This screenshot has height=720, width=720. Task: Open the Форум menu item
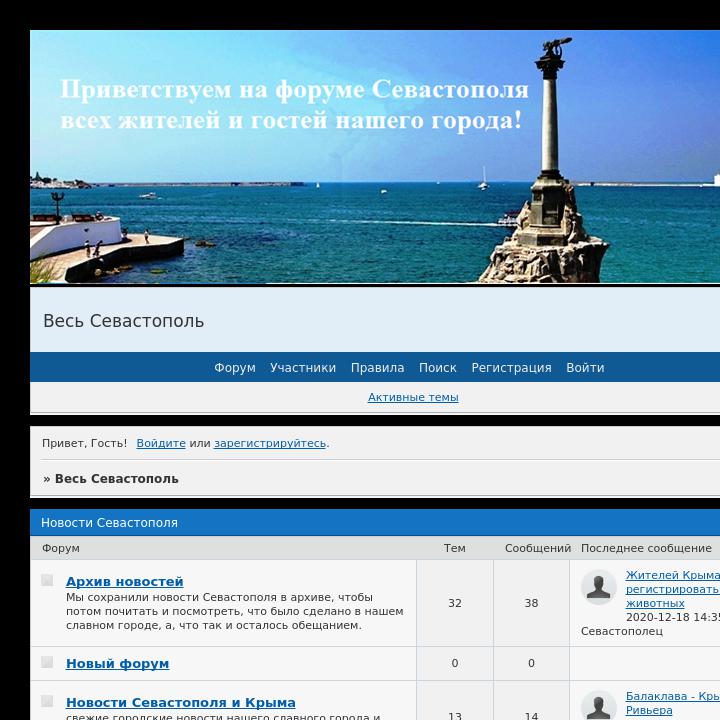[x=235, y=368]
